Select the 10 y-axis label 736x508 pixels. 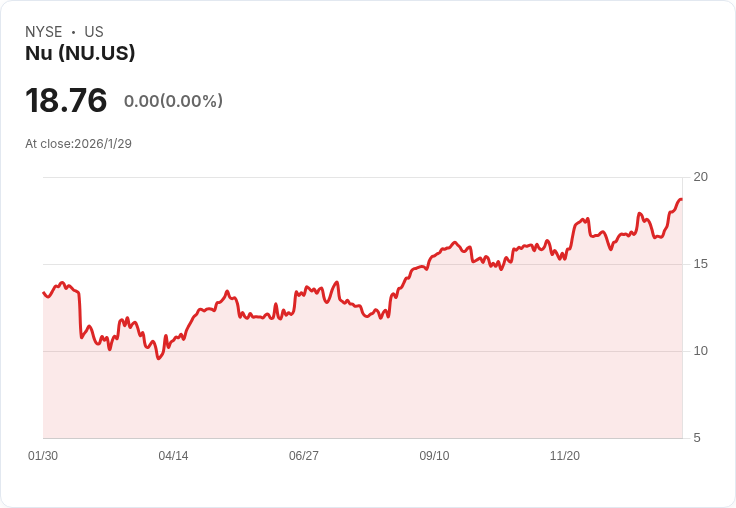click(x=701, y=351)
